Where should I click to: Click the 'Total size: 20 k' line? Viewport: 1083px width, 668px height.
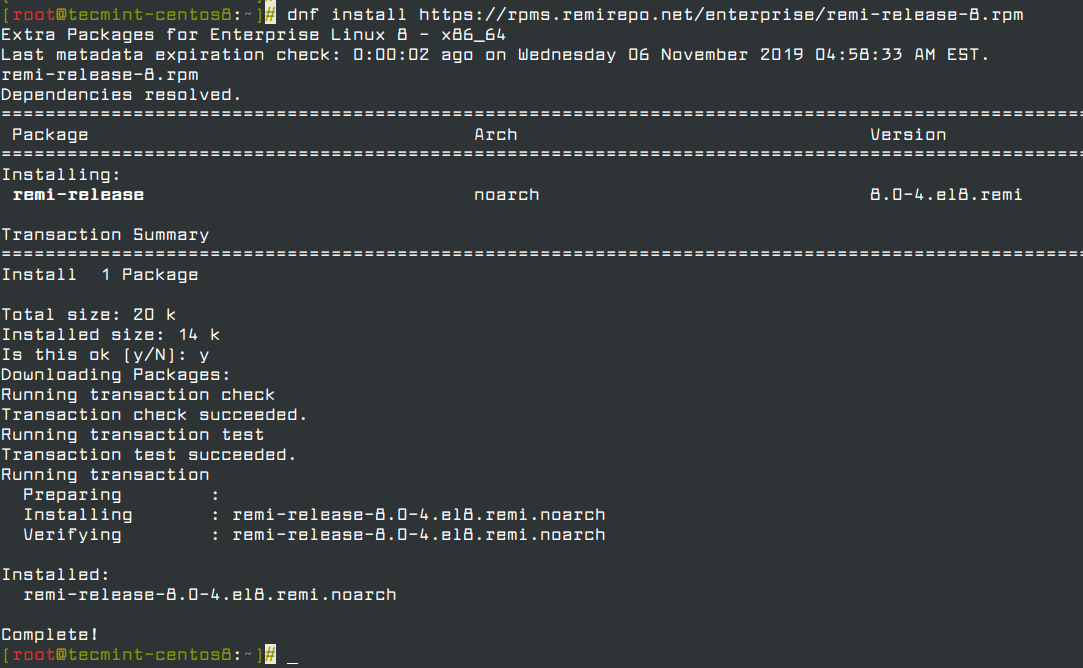tap(88, 315)
